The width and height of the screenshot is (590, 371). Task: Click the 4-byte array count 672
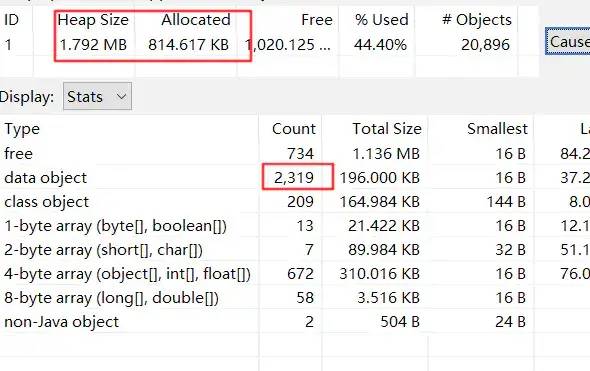(300, 274)
